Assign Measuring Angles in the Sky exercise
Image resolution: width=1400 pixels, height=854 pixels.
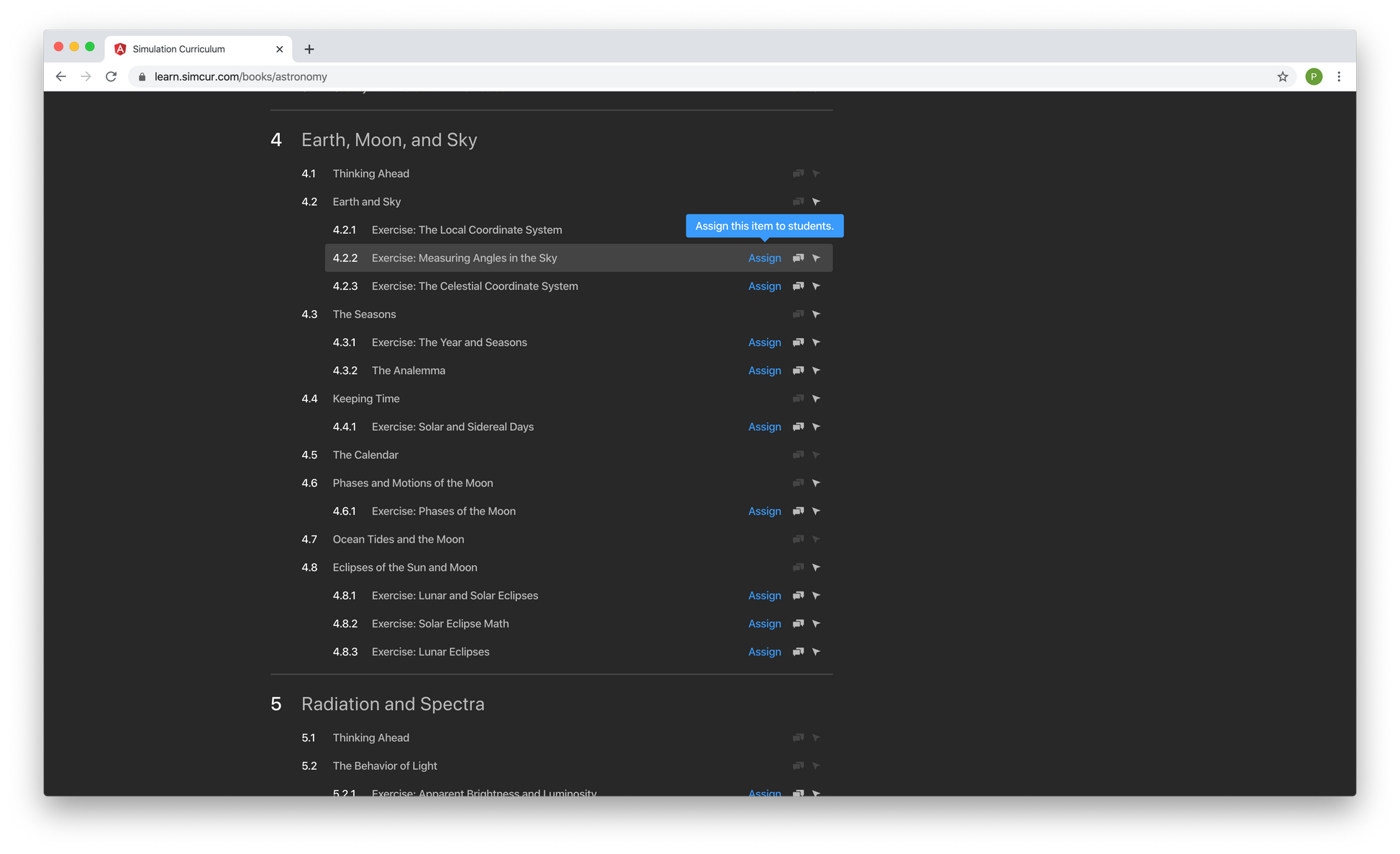764,258
